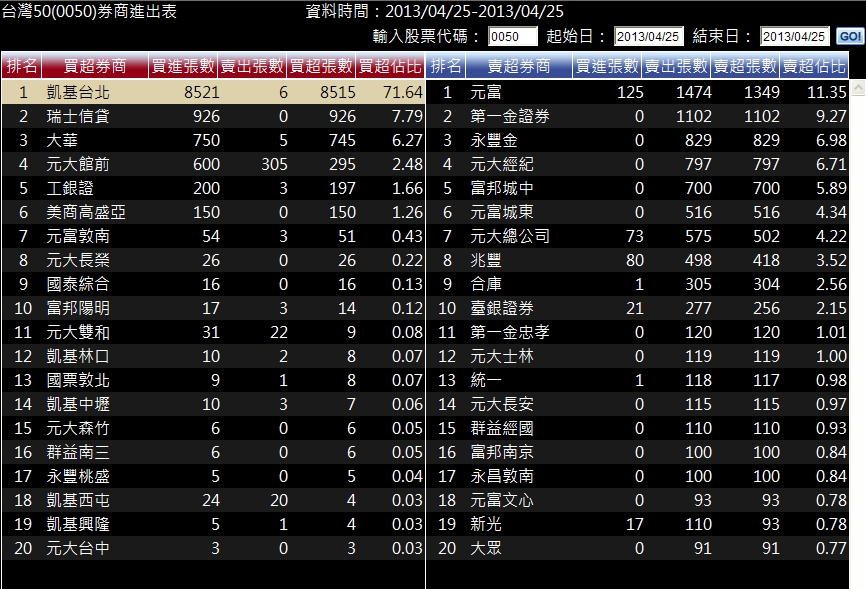866x589 pixels.
Task: Select broker 凱基中壢 row
Action: pos(213,404)
